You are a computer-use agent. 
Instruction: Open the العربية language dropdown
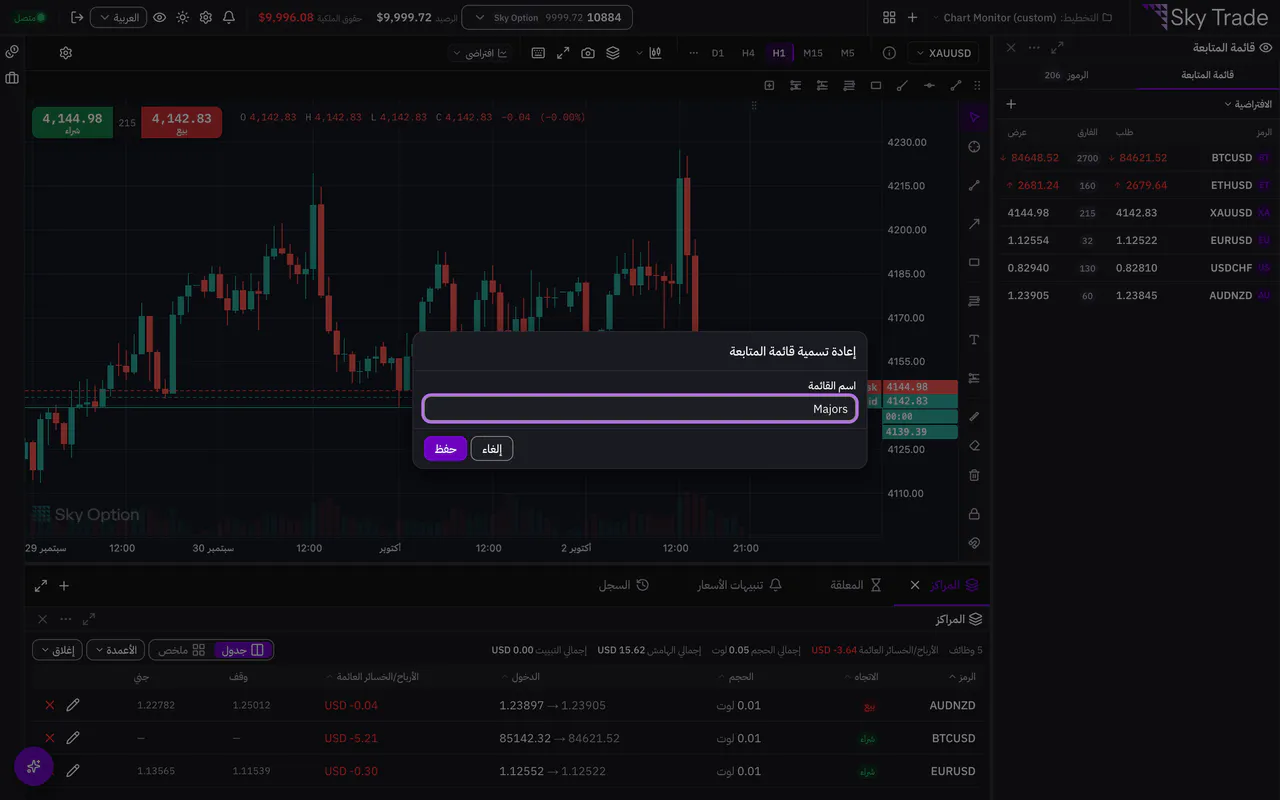pyautogui.click(x=118, y=18)
